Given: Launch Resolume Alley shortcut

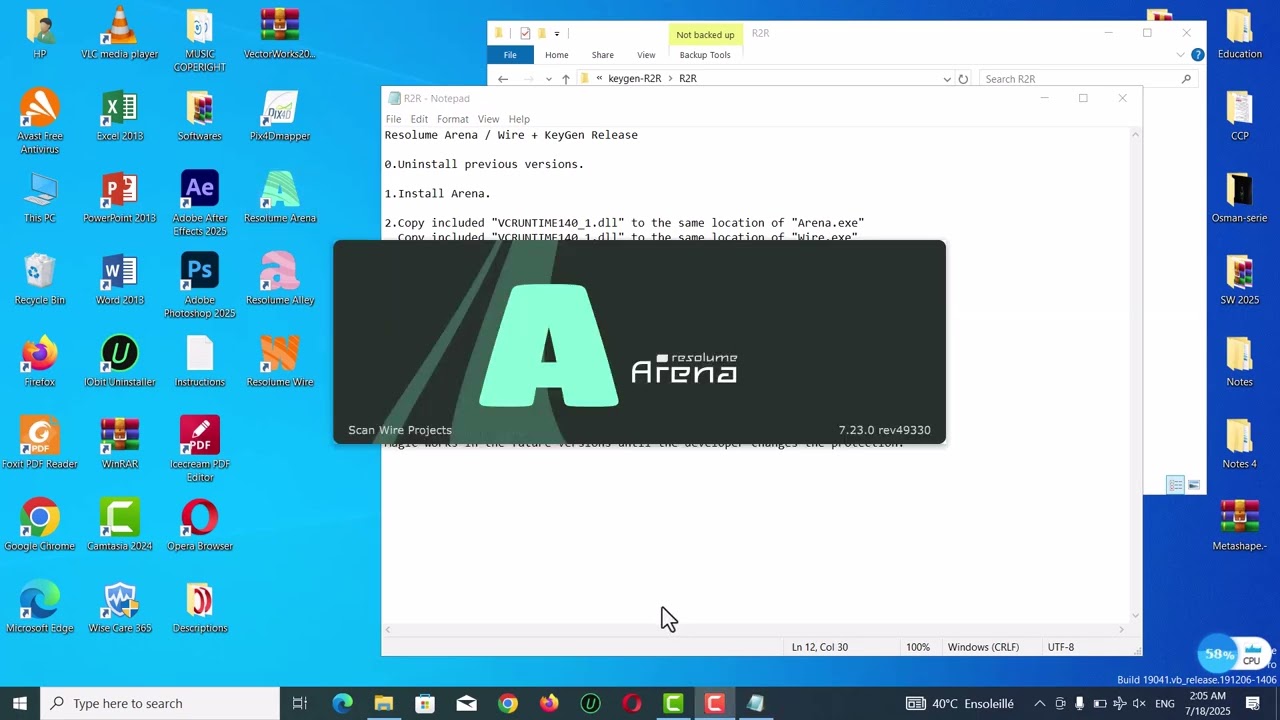Looking at the screenshot, I should pyautogui.click(x=280, y=280).
